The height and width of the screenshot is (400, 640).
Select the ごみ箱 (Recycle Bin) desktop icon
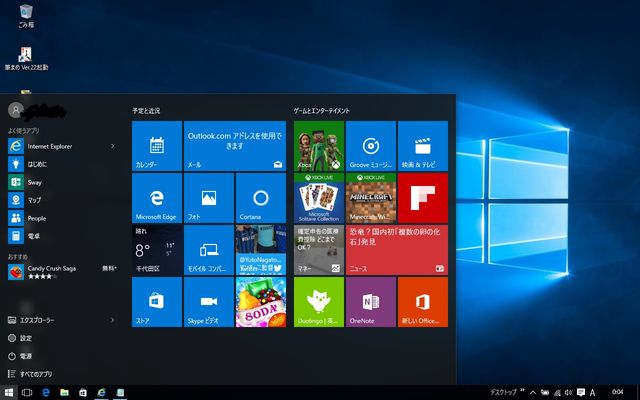click(x=26, y=16)
